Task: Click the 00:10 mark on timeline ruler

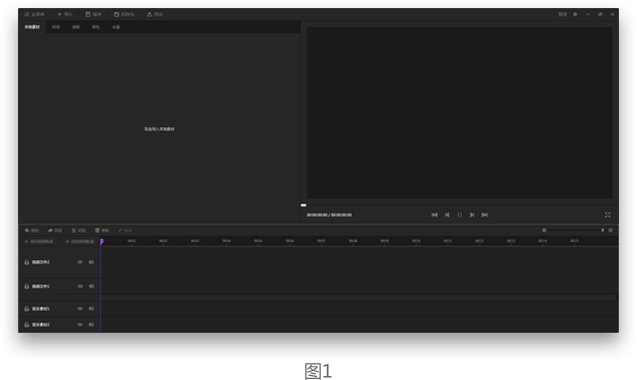Action: [416, 241]
